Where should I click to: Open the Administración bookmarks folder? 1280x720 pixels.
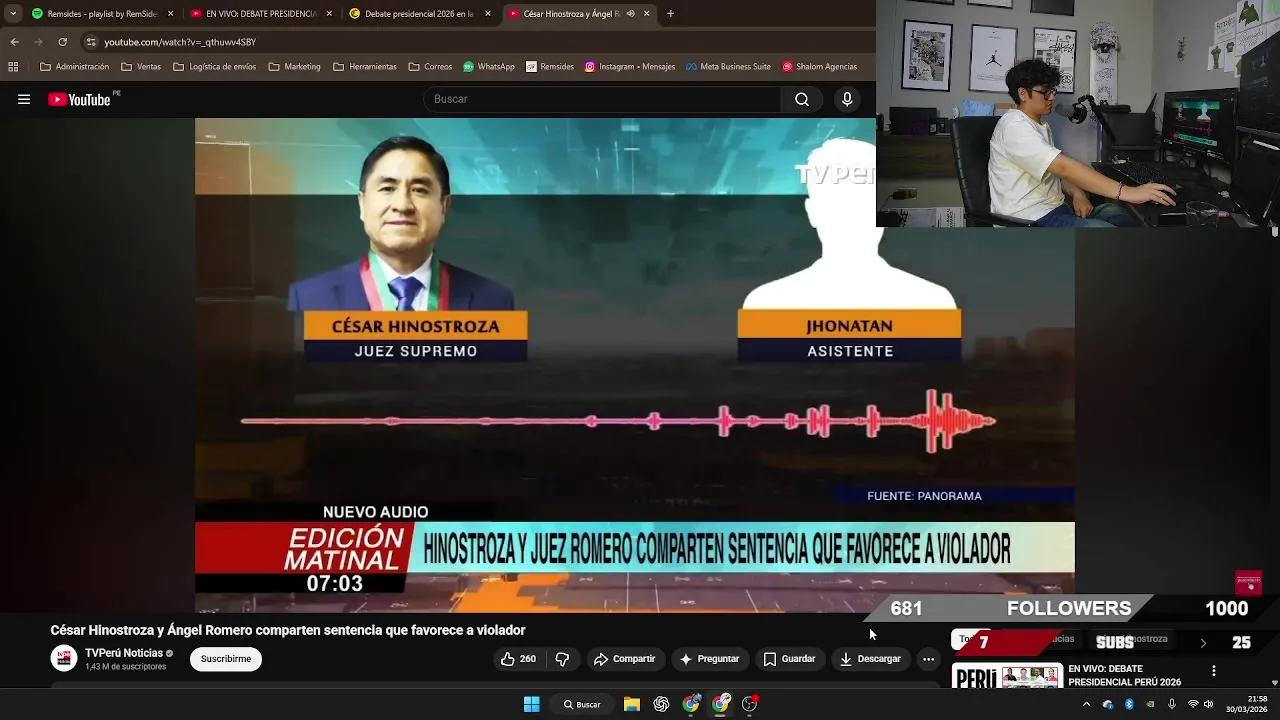(x=74, y=67)
